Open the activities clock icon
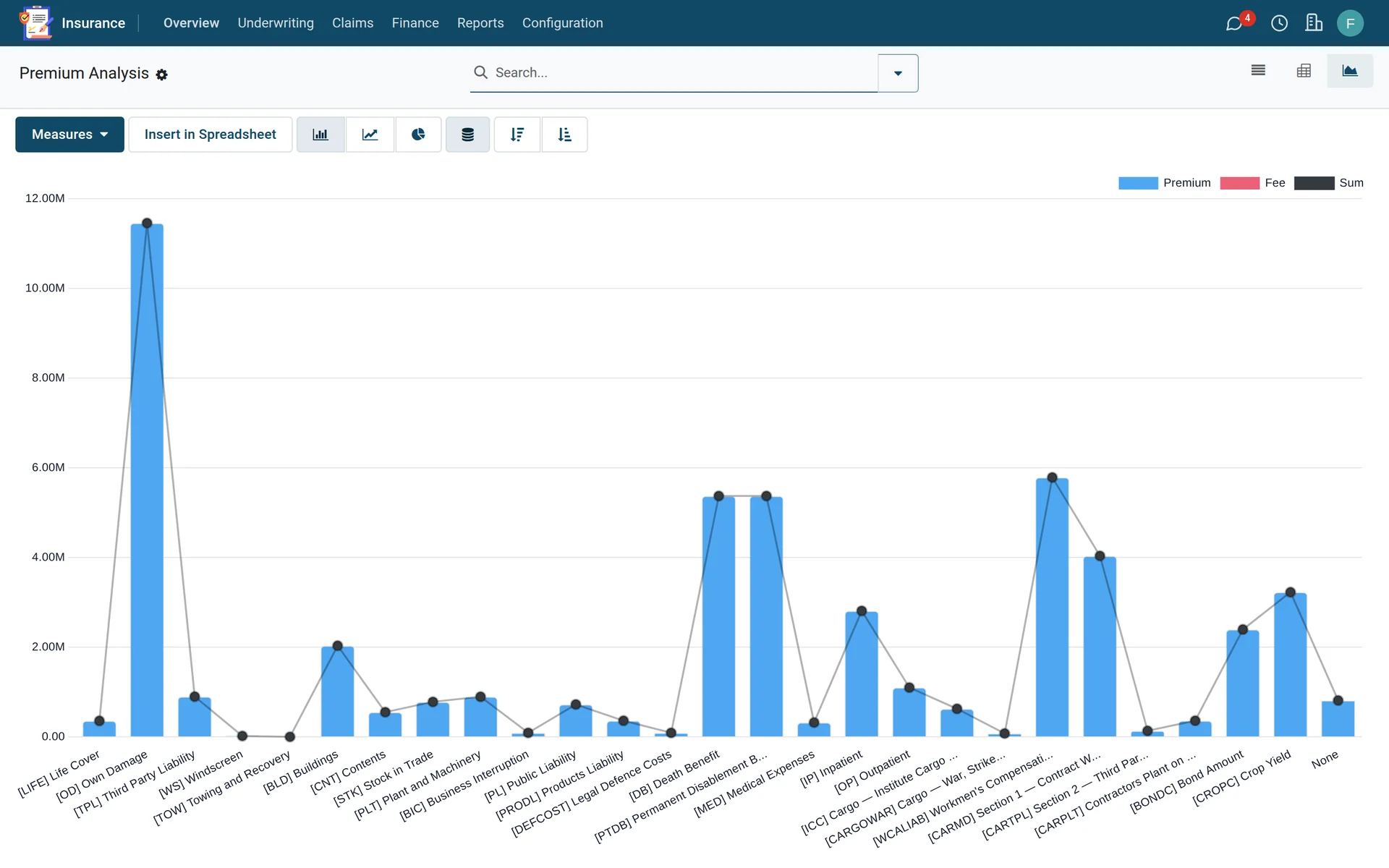1389x868 pixels. click(x=1279, y=23)
